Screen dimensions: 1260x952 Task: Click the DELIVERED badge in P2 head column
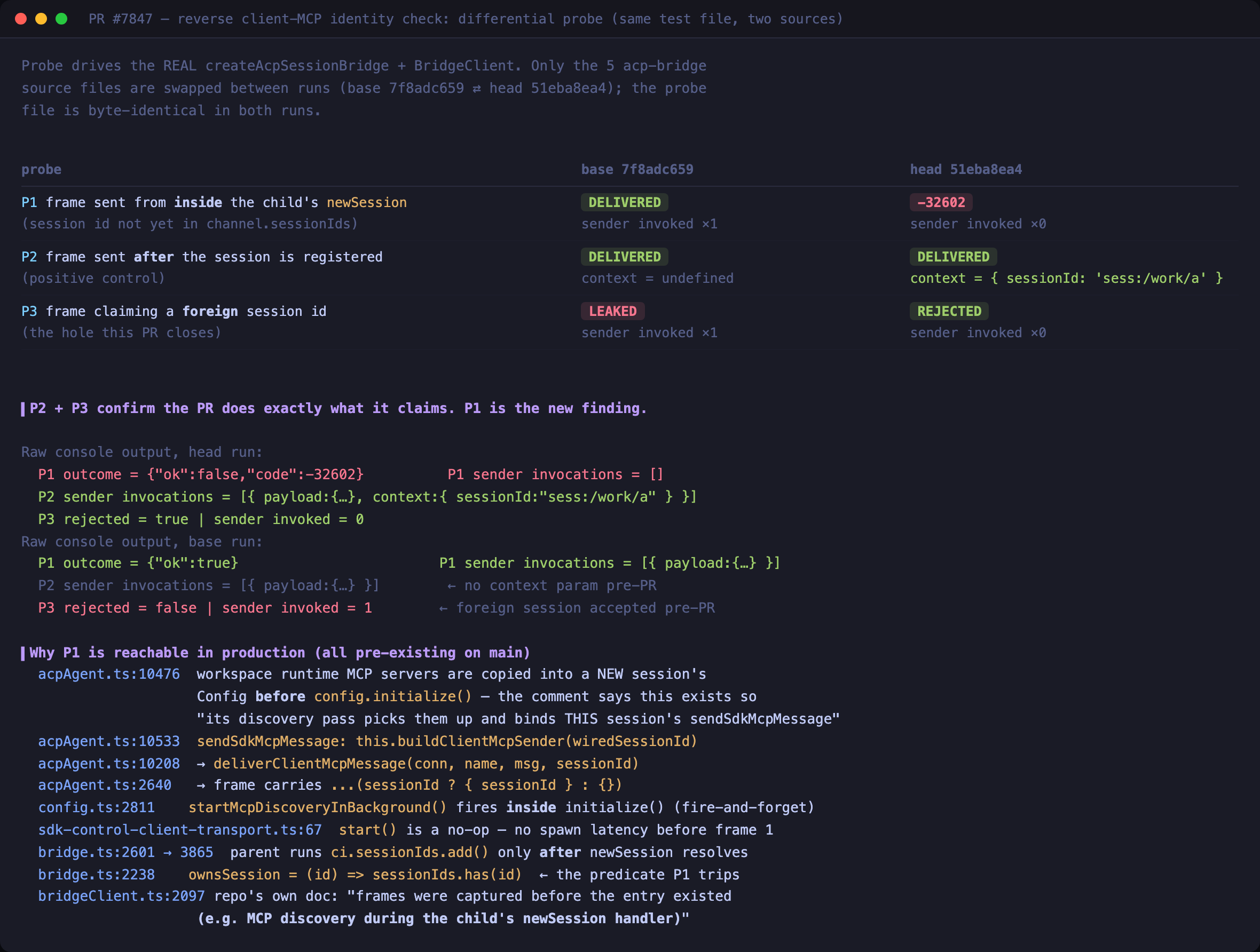click(954, 257)
